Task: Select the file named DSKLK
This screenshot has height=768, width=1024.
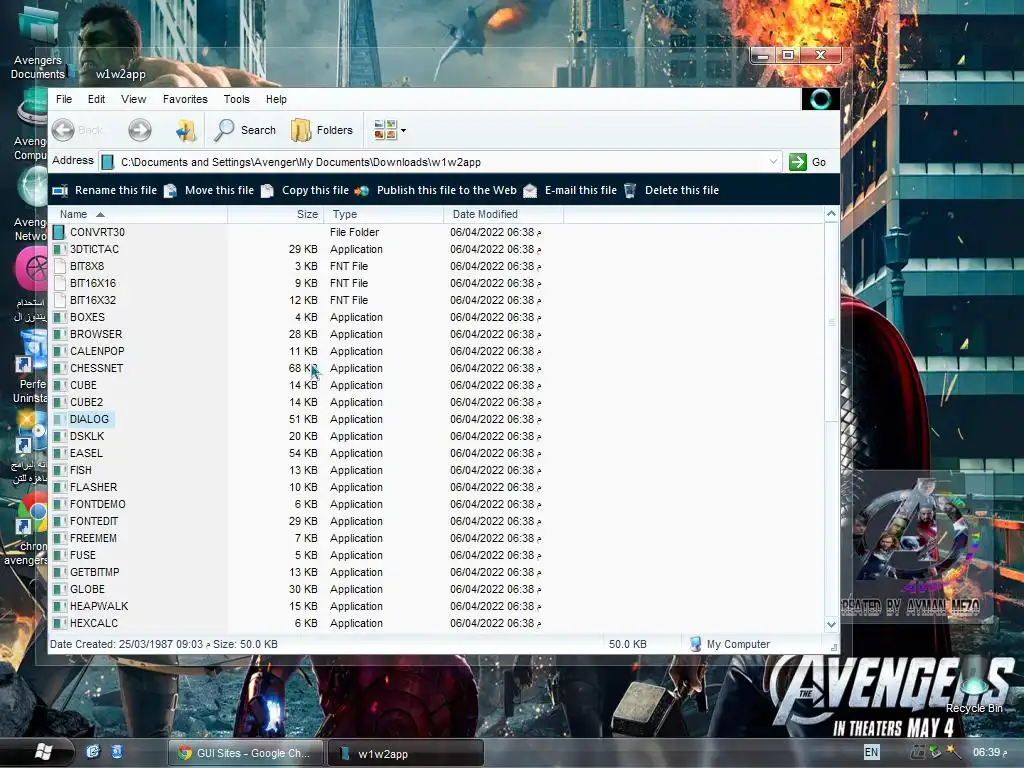Action: point(87,436)
